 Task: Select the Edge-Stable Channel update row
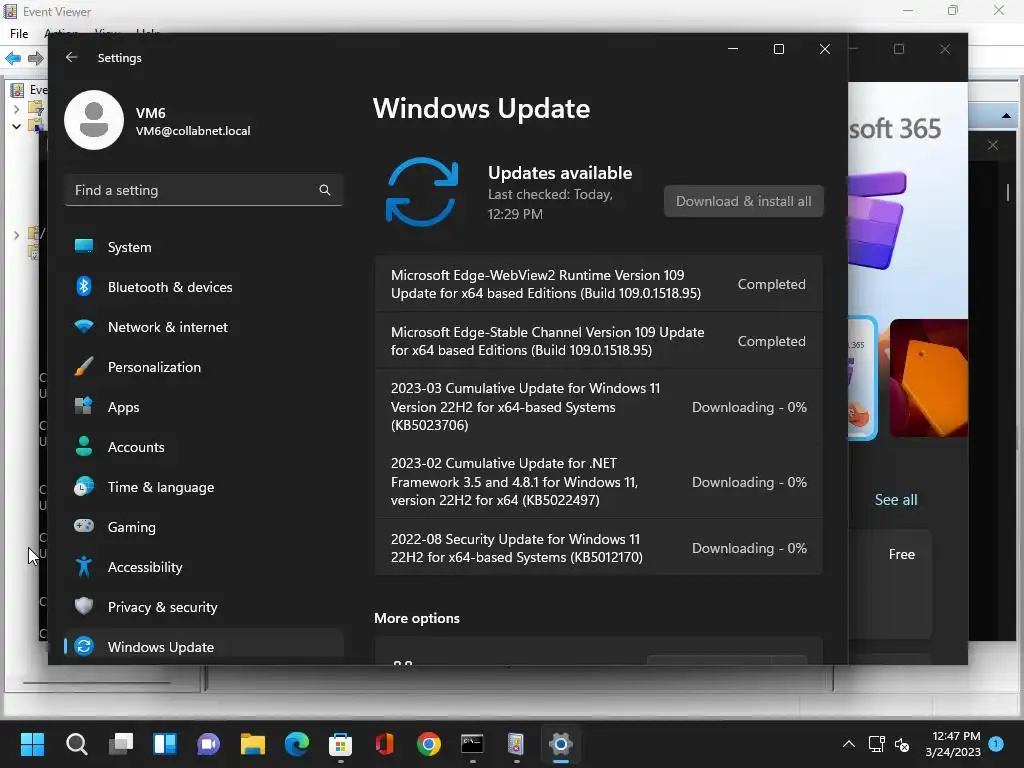click(598, 341)
